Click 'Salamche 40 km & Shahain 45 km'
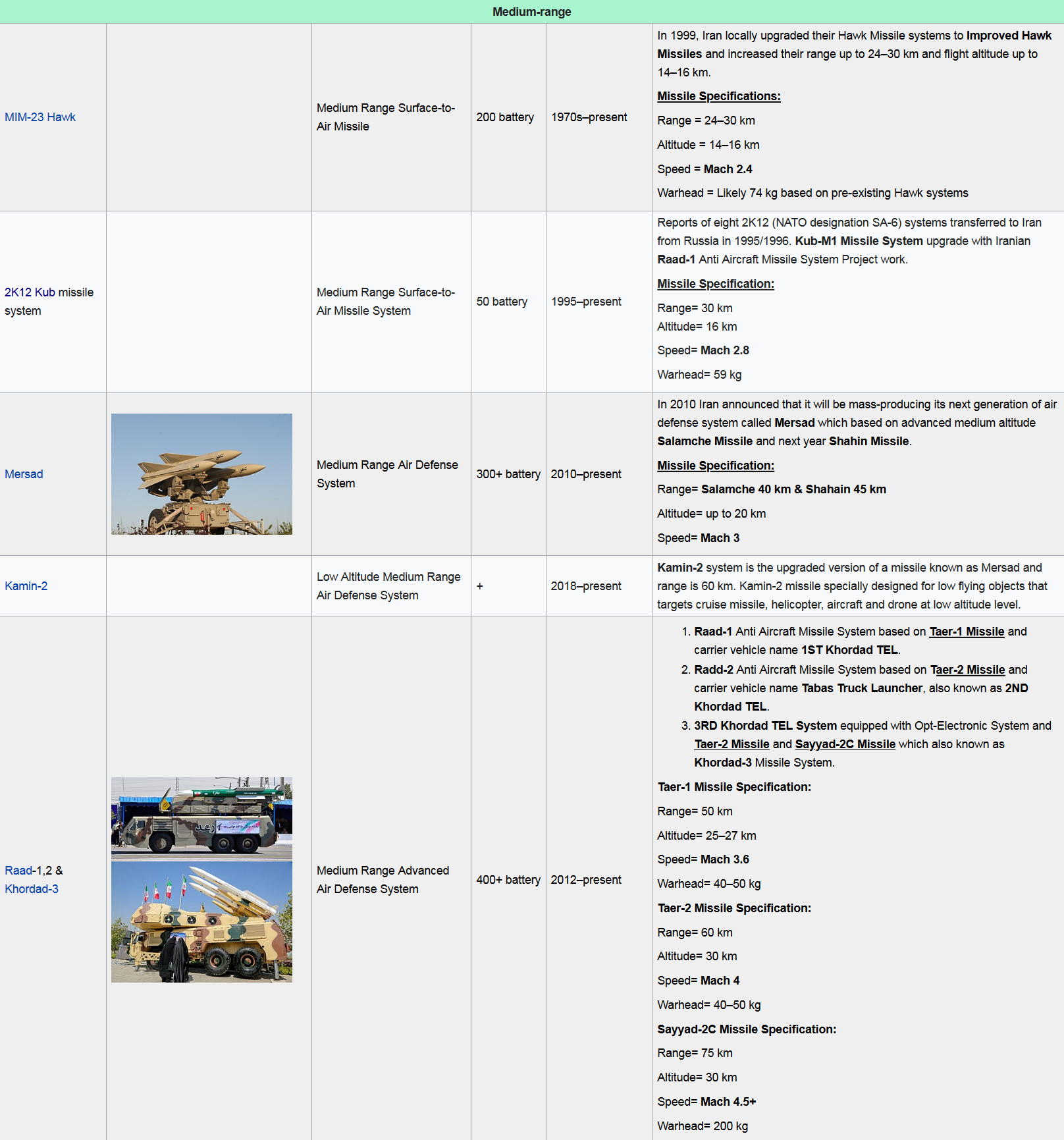This screenshot has height=1140, width=1064. (793, 489)
